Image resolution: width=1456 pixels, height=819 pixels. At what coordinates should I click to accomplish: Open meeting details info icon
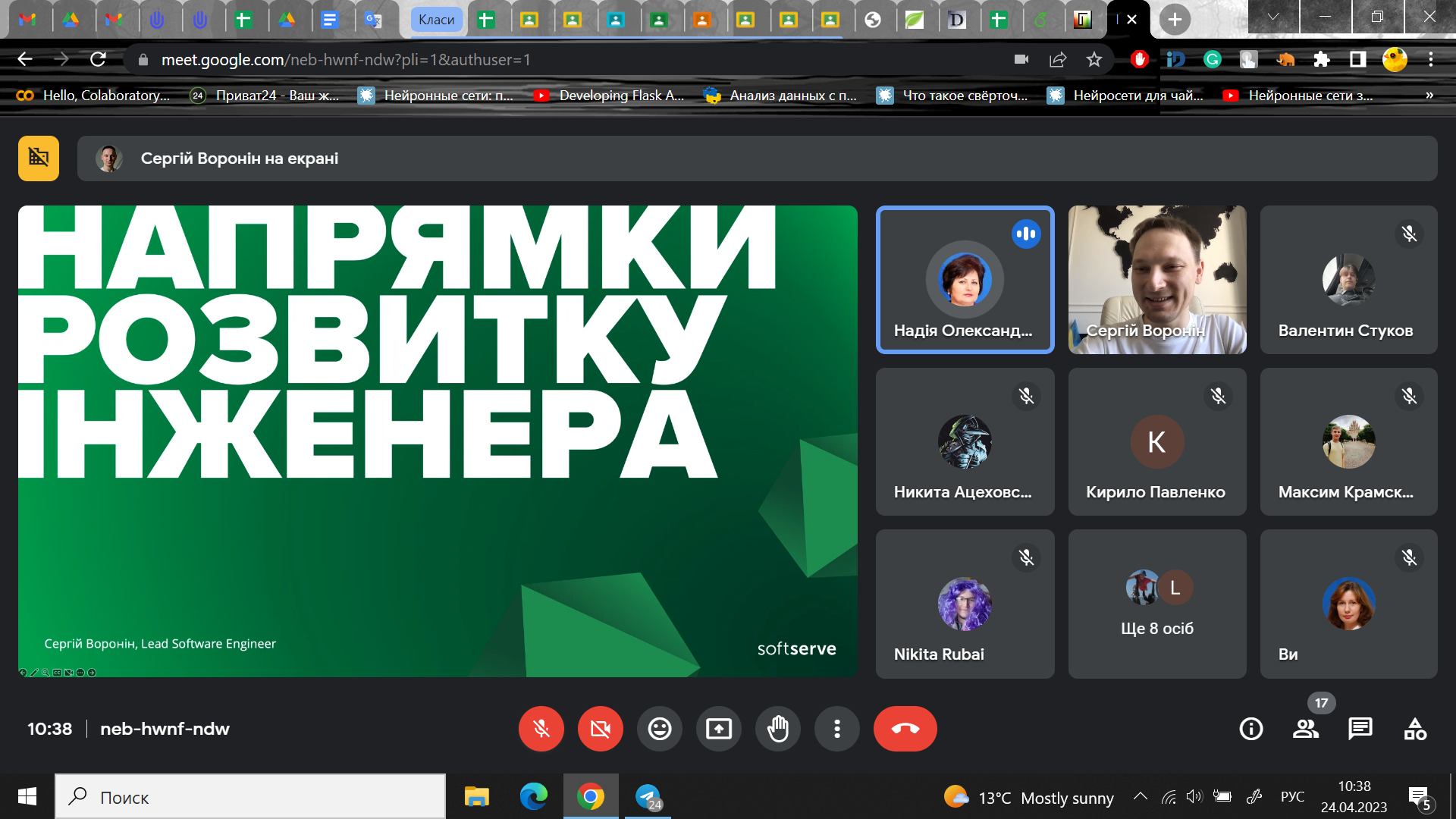(x=1250, y=729)
